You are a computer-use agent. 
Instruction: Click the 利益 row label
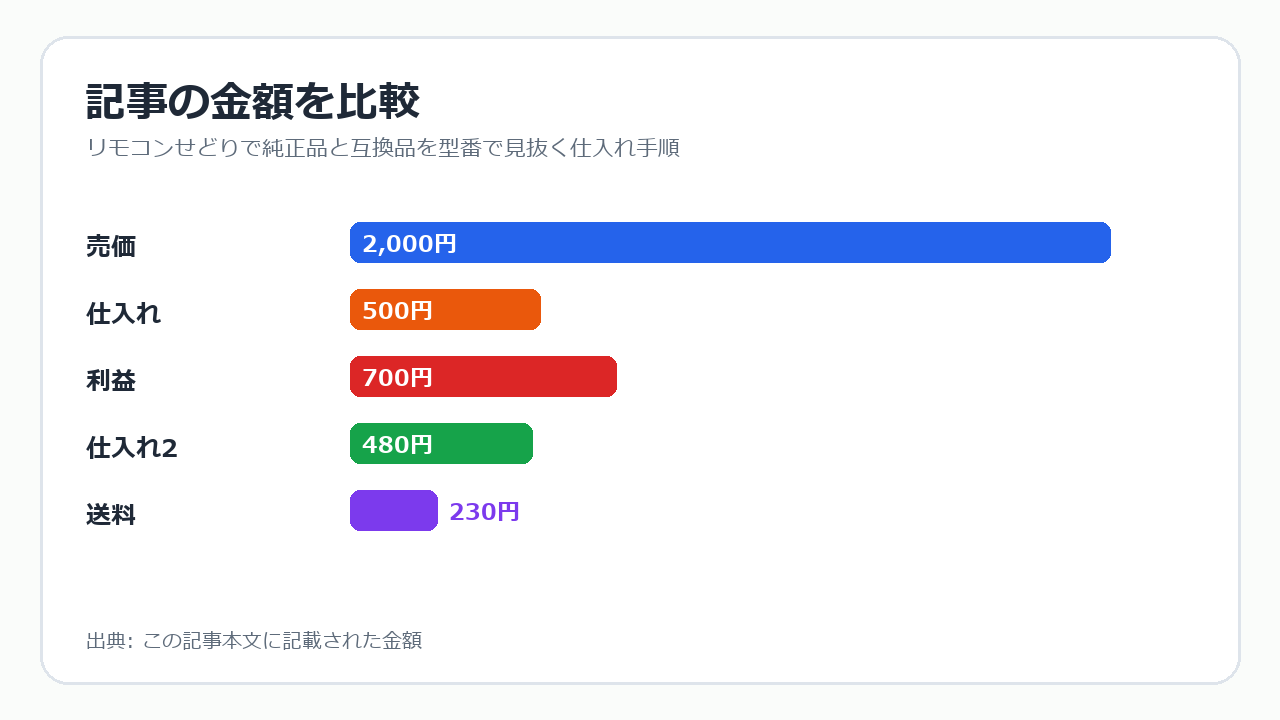click(111, 380)
